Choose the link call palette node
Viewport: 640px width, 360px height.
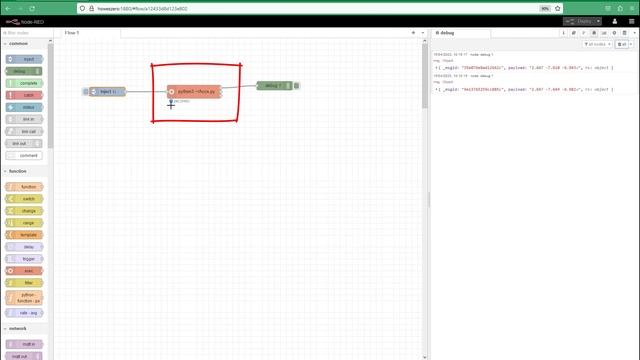pos(24,131)
